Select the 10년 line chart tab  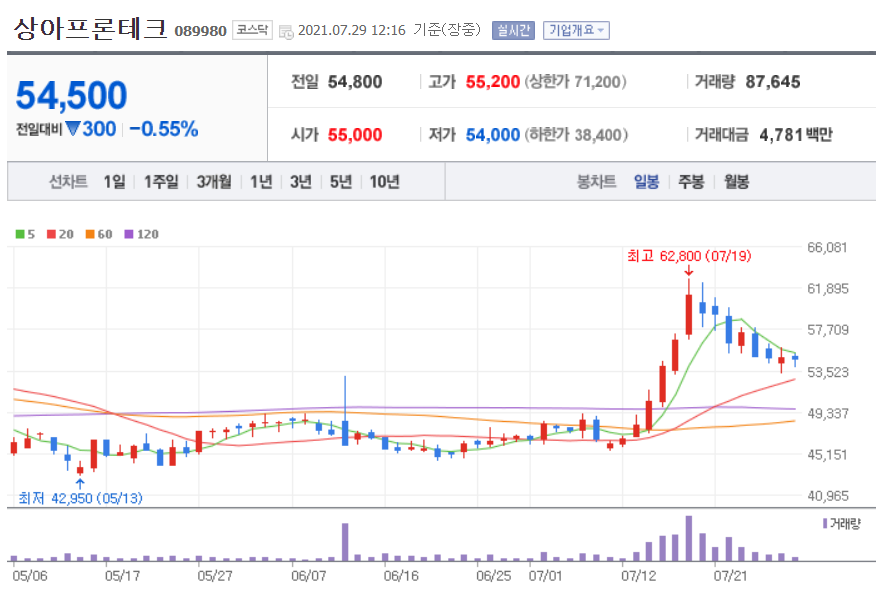pos(384,182)
